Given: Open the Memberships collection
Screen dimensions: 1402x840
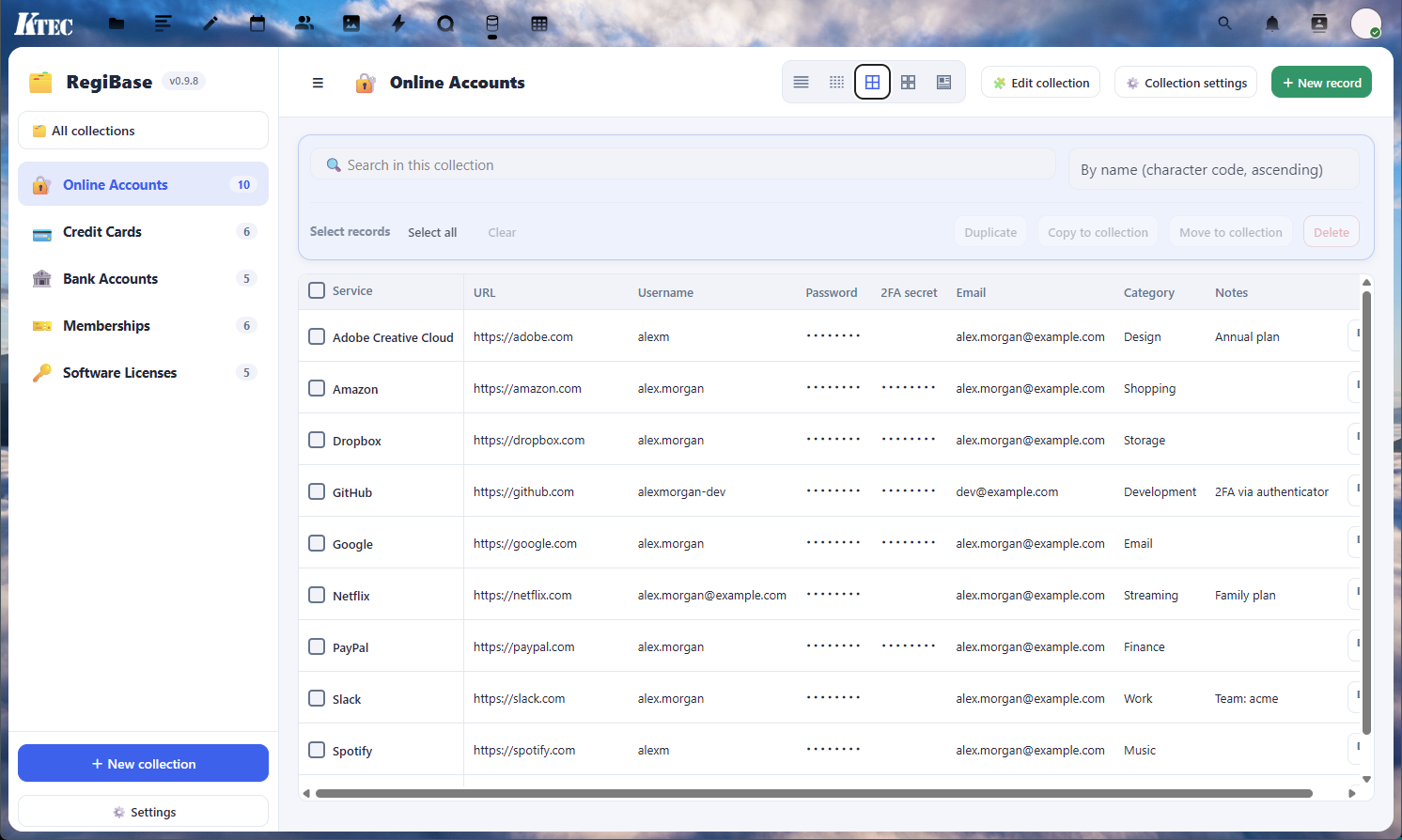Looking at the screenshot, I should click(x=143, y=325).
